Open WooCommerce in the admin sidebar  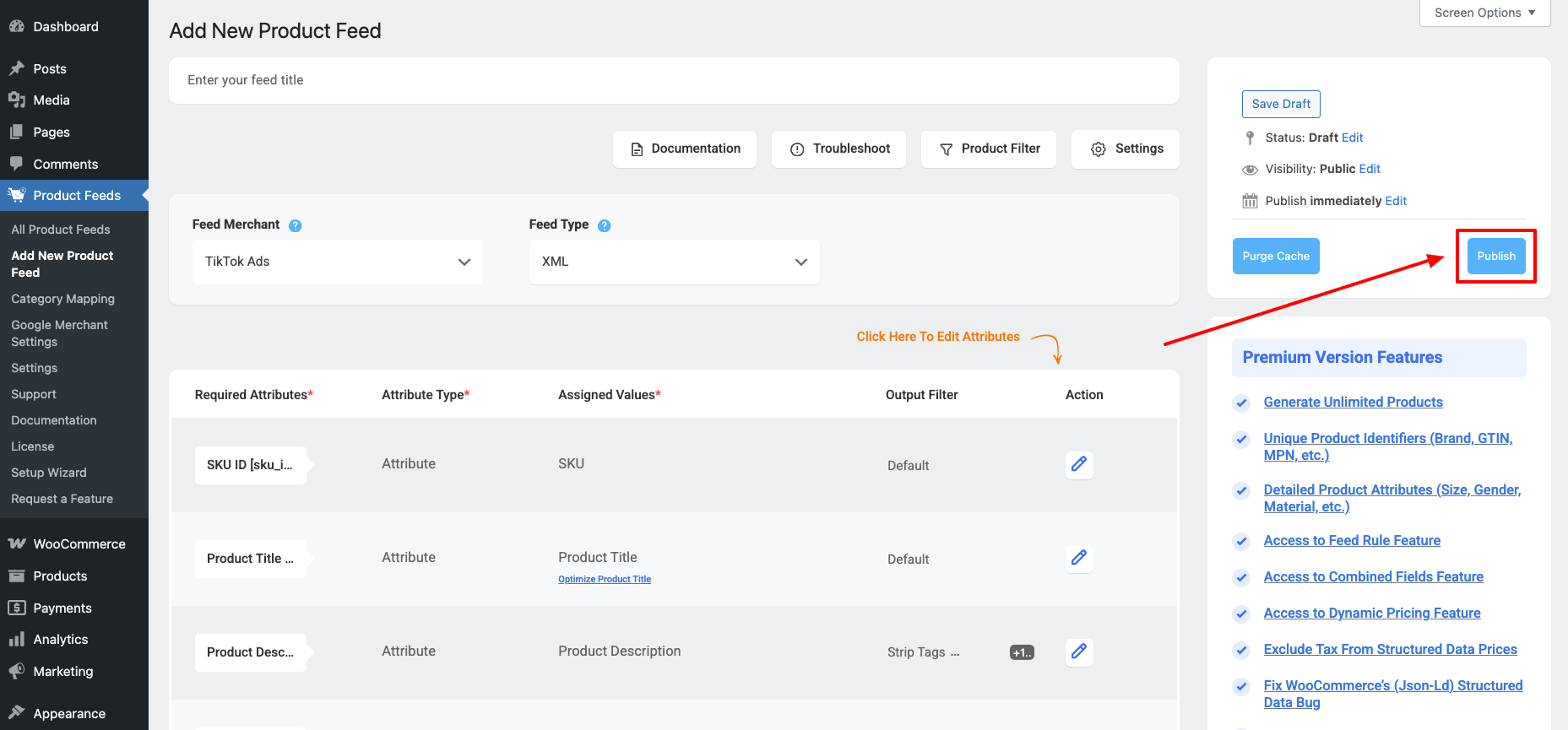[79, 544]
